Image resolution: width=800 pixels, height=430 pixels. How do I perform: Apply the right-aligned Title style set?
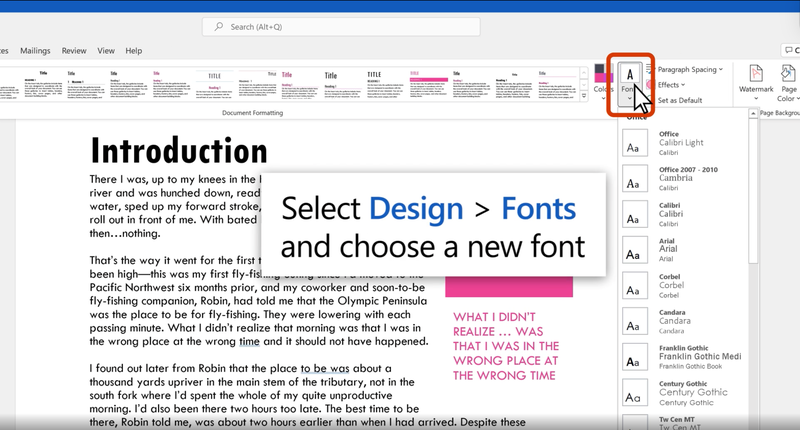[258, 84]
